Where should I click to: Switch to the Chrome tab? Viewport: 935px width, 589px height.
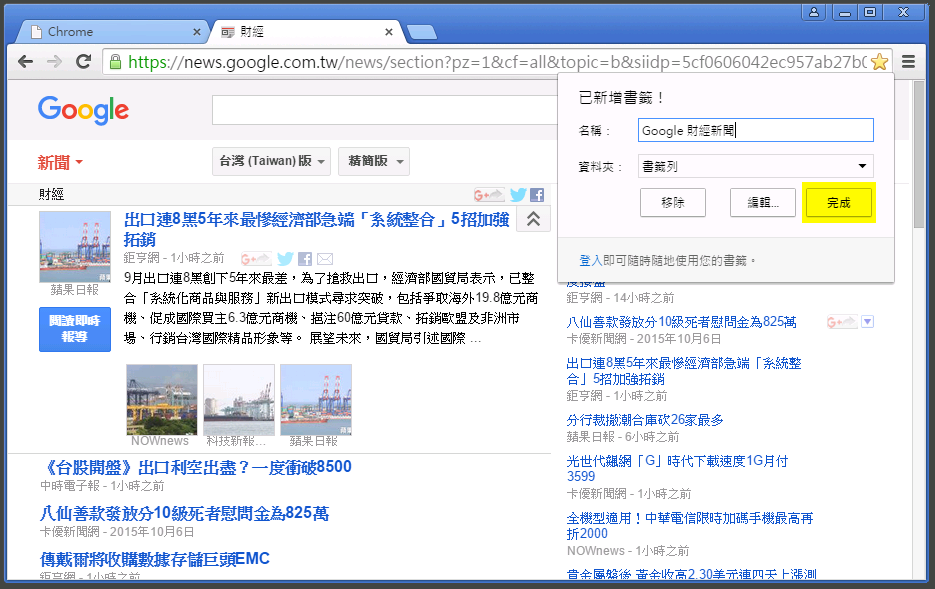(113, 32)
